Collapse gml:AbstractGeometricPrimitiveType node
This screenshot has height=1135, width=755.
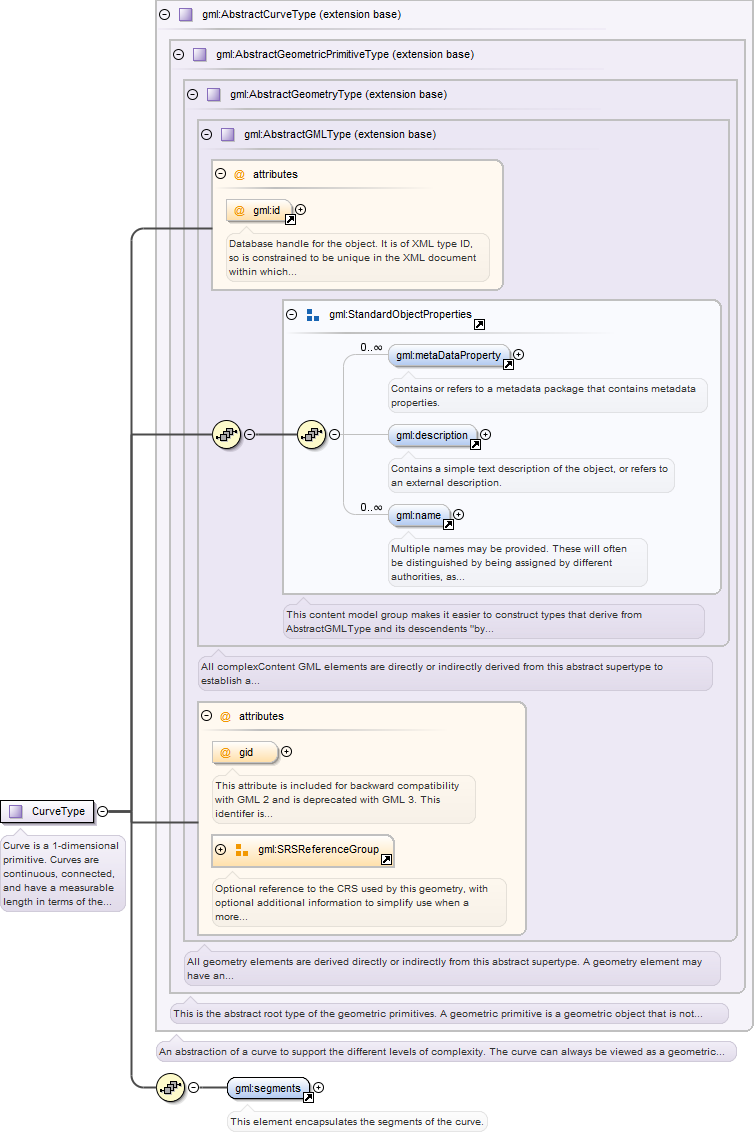[178, 54]
